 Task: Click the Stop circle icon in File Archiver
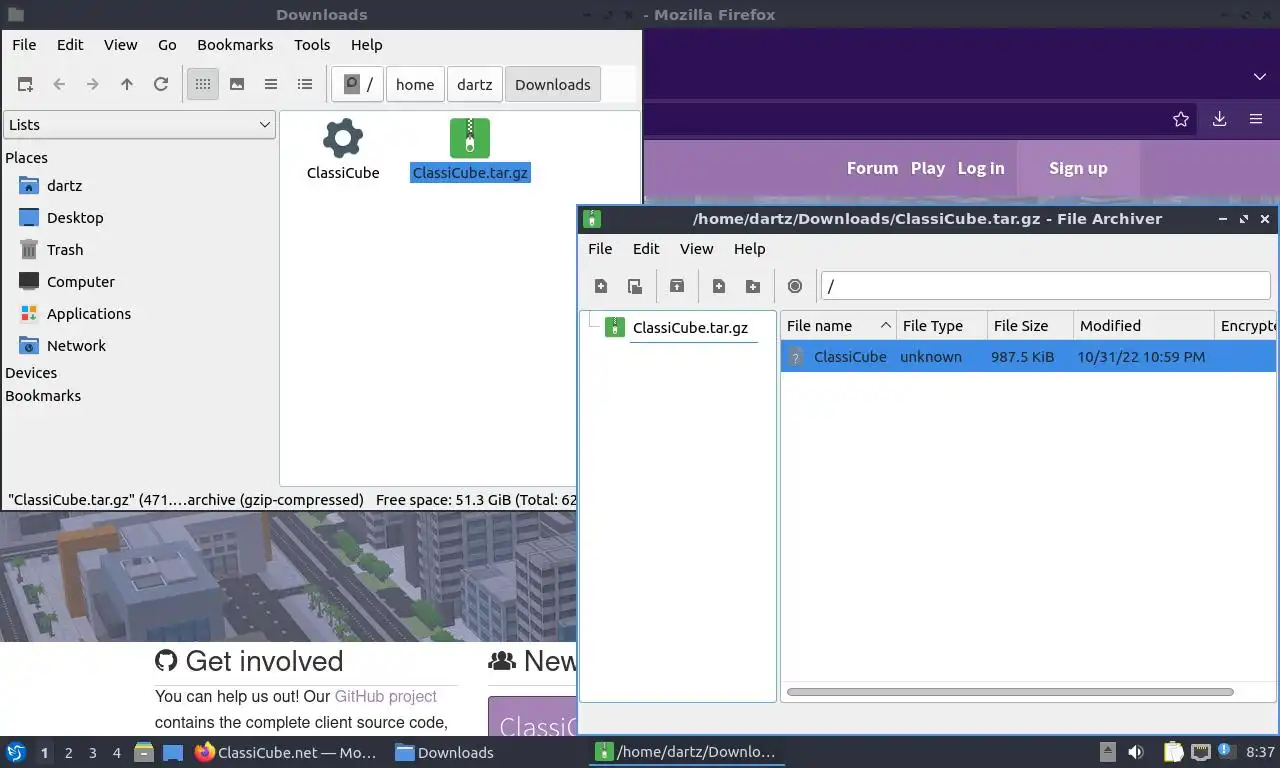click(795, 286)
